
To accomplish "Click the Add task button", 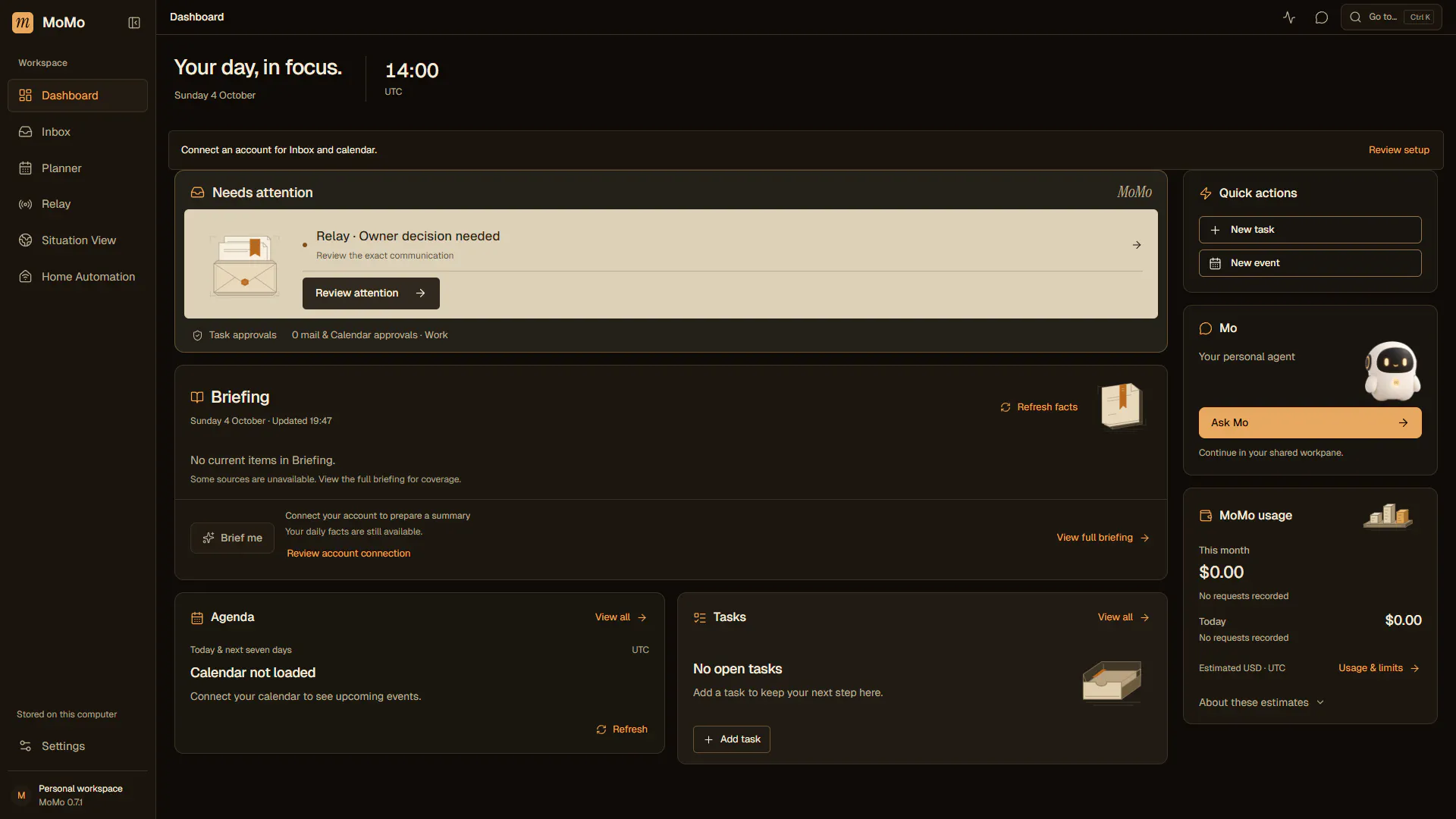I will [731, 739].
